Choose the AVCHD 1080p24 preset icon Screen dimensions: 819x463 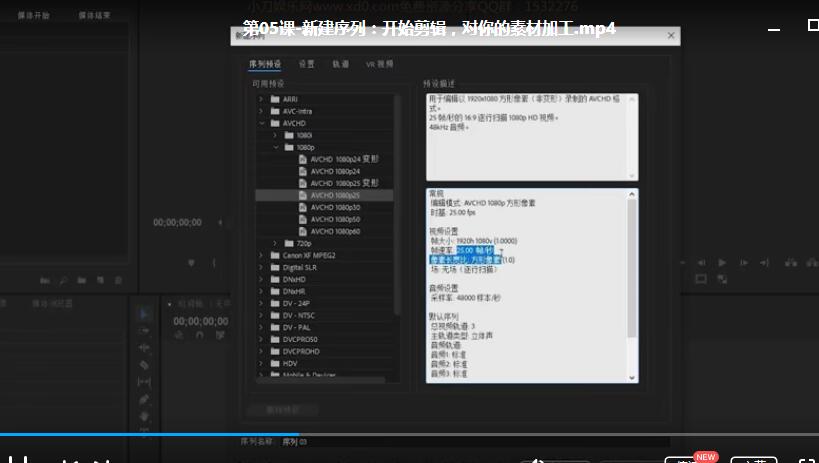[303, 171]
